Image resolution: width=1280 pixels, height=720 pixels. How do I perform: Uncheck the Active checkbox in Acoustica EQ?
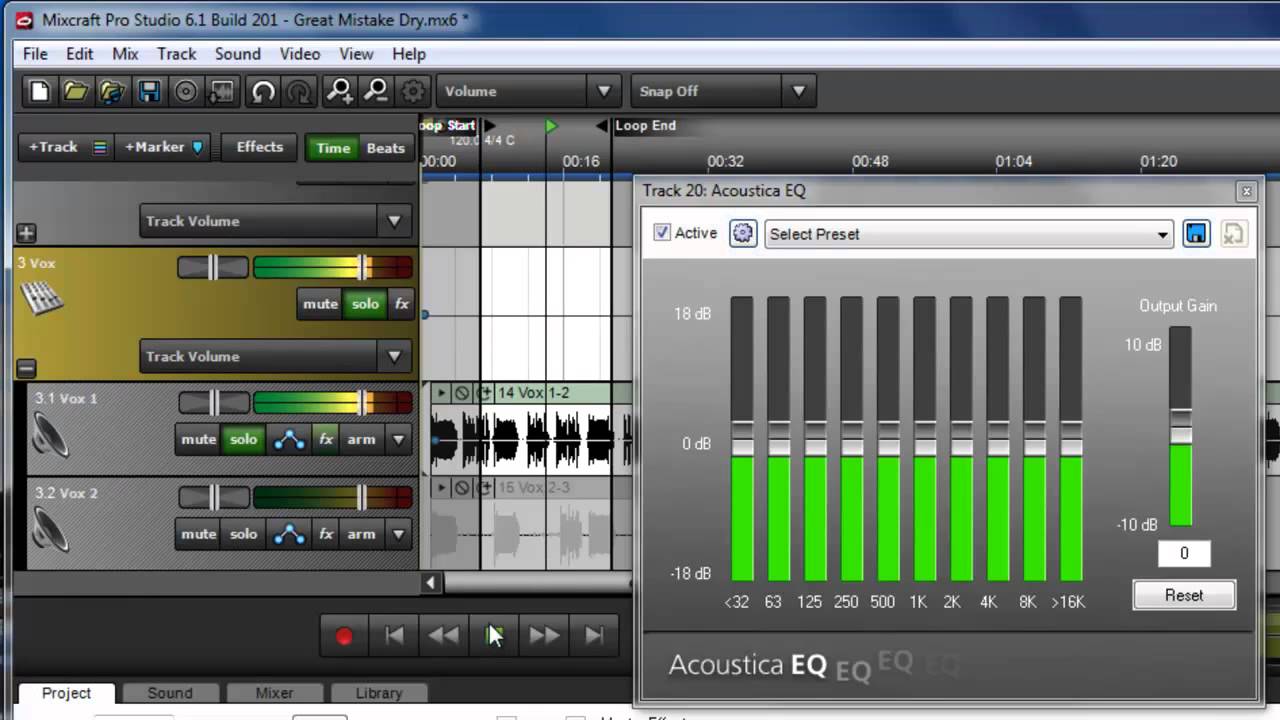[661, 232]
